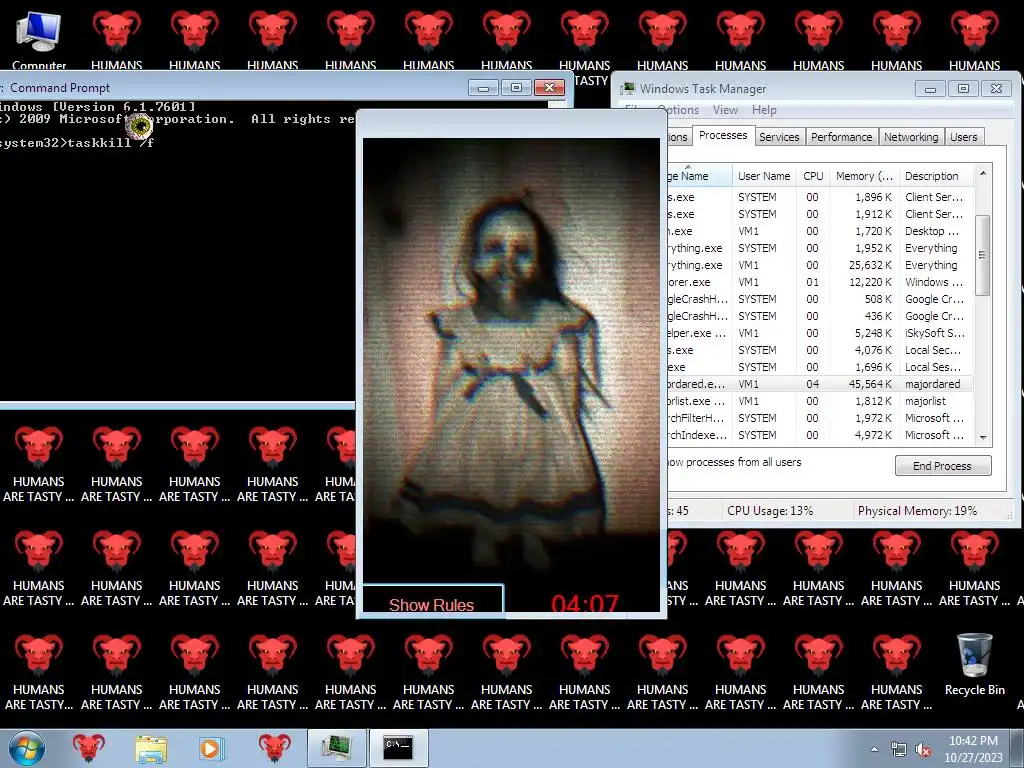Select the Processes tab
This screenshot has height=768, width=1024.
point(723,135)
